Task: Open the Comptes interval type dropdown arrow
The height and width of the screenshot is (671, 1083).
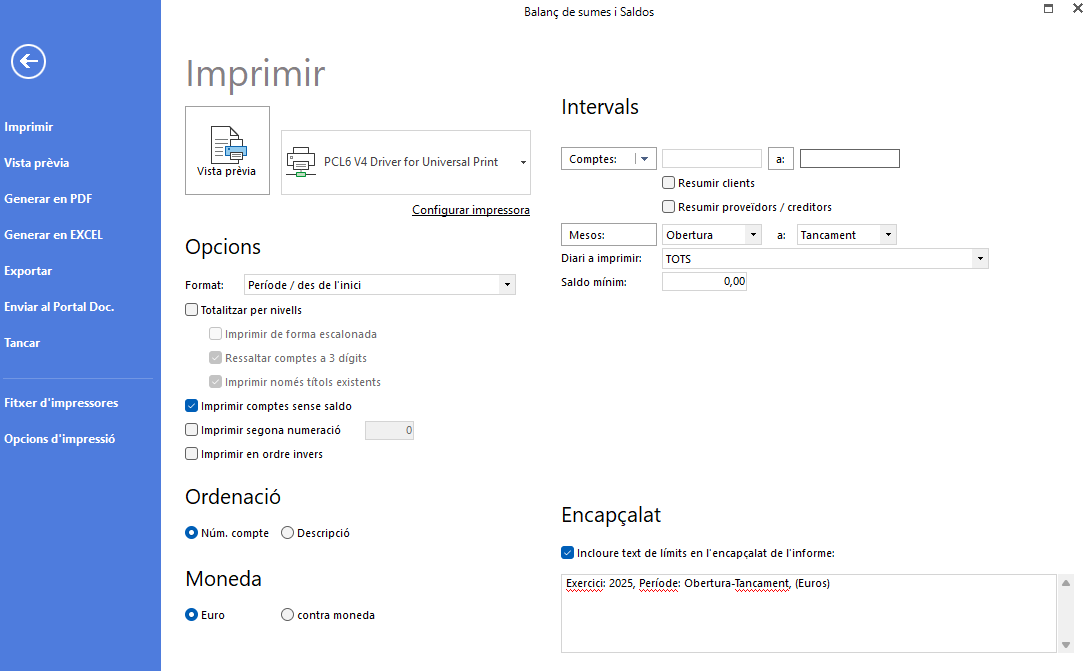Action: [644, 159]
